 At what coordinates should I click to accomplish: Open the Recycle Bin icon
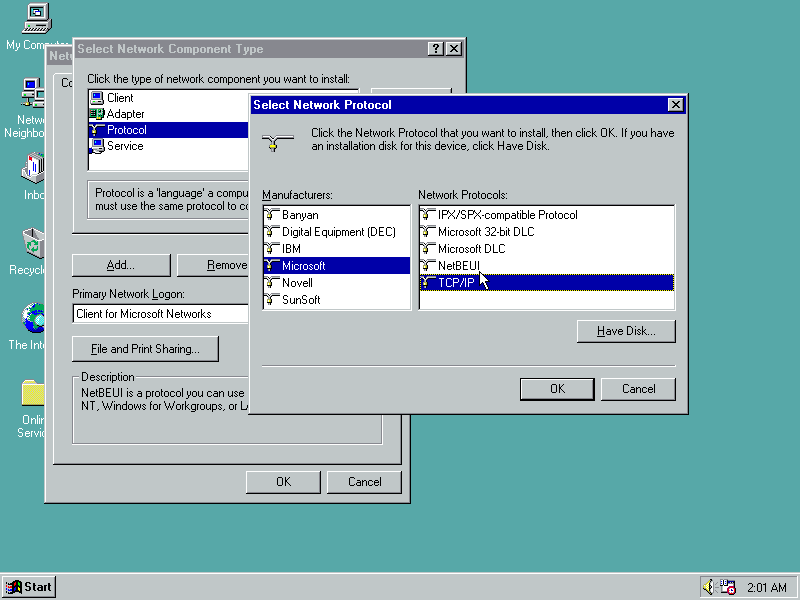33,243
